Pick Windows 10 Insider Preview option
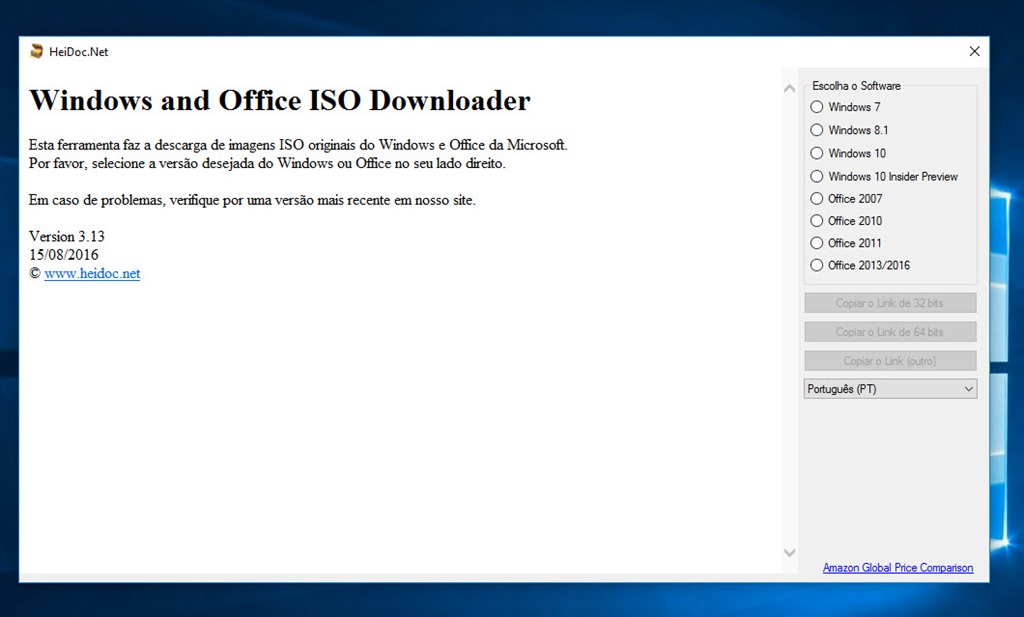Viewport: 1024px width, 617px height. pyautogui.click(x=817, y=176)
